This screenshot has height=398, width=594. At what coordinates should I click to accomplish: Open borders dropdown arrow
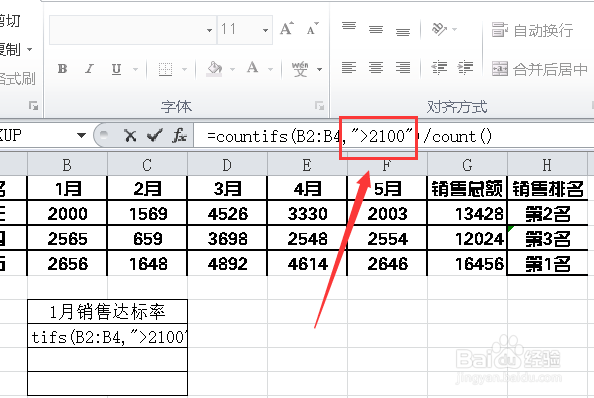pyautogui.click(x=184, y=69)
